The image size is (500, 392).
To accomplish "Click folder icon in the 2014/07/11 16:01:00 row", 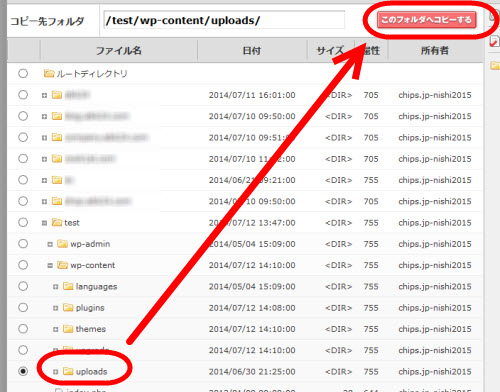I will tap(57, 95).
